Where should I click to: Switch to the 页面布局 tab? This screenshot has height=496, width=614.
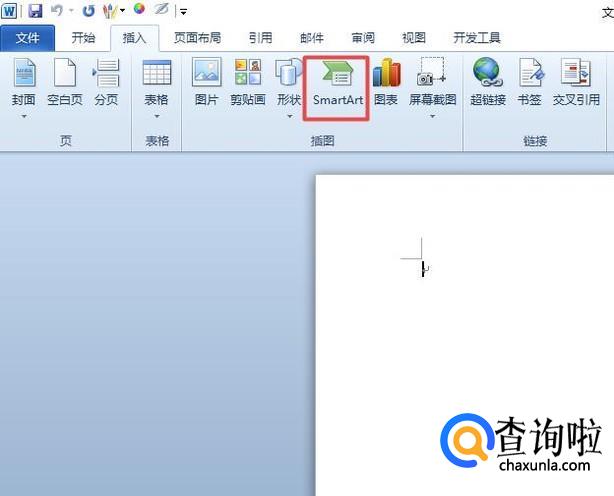point(197,38)
